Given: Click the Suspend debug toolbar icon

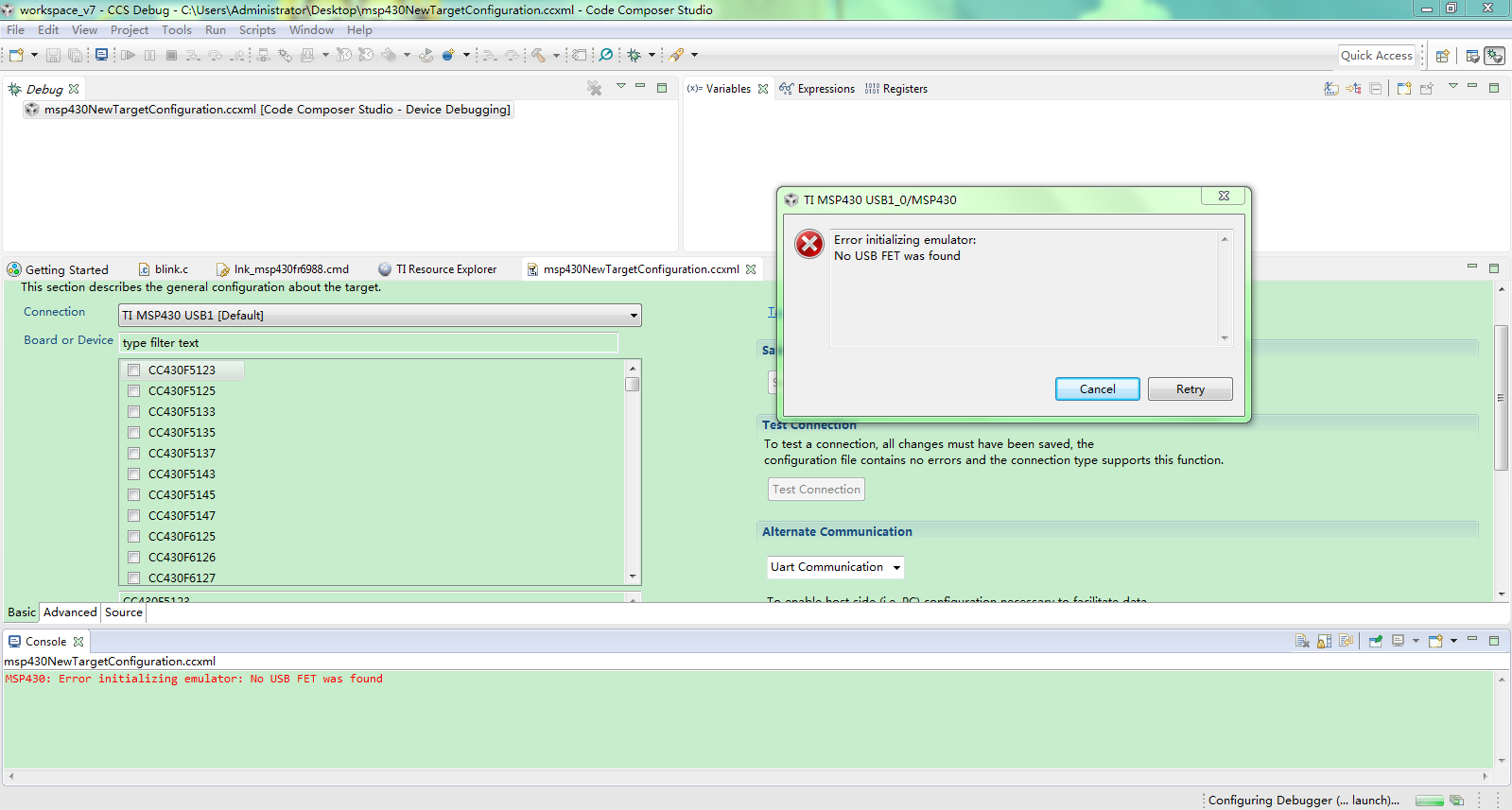Looking at the screenshot, I should (149, 56).
